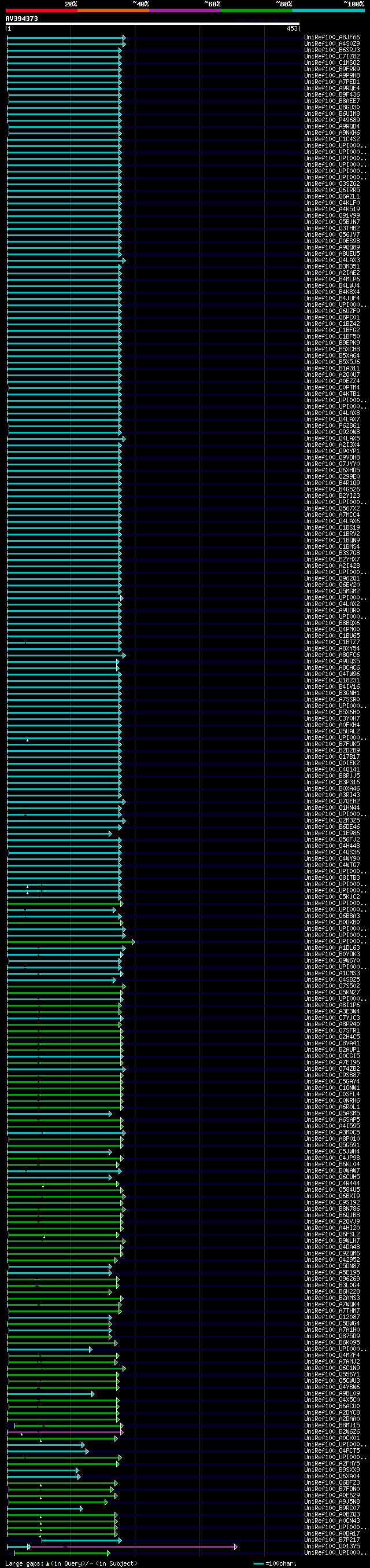Click the green ~80% identity legend bar
This screenshot has width=370, height=1568.
256,10
